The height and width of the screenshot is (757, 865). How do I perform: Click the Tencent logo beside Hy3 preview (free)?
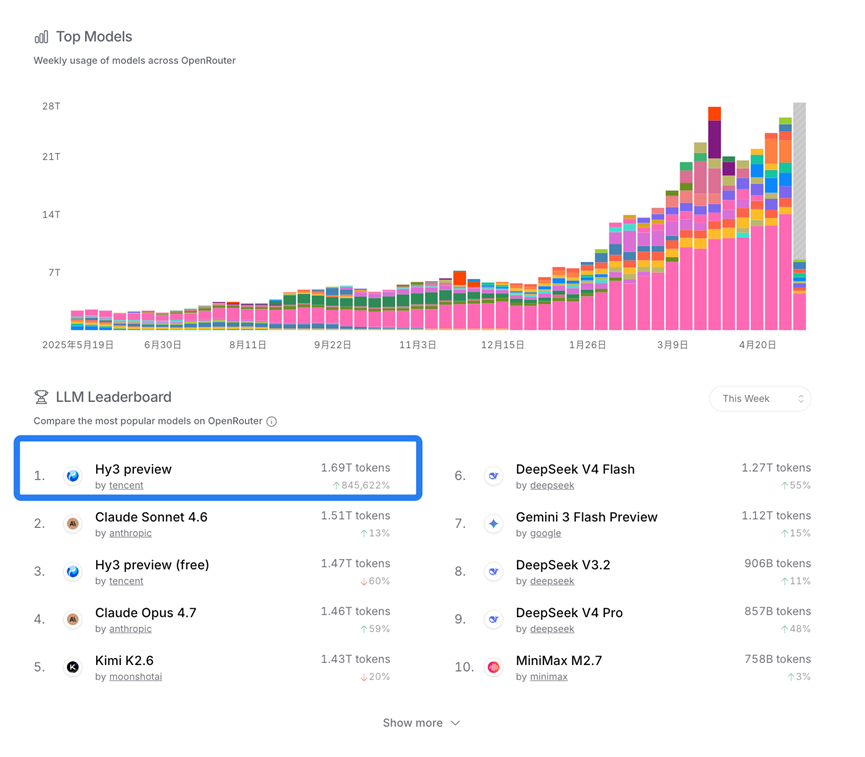pos(72,572)
